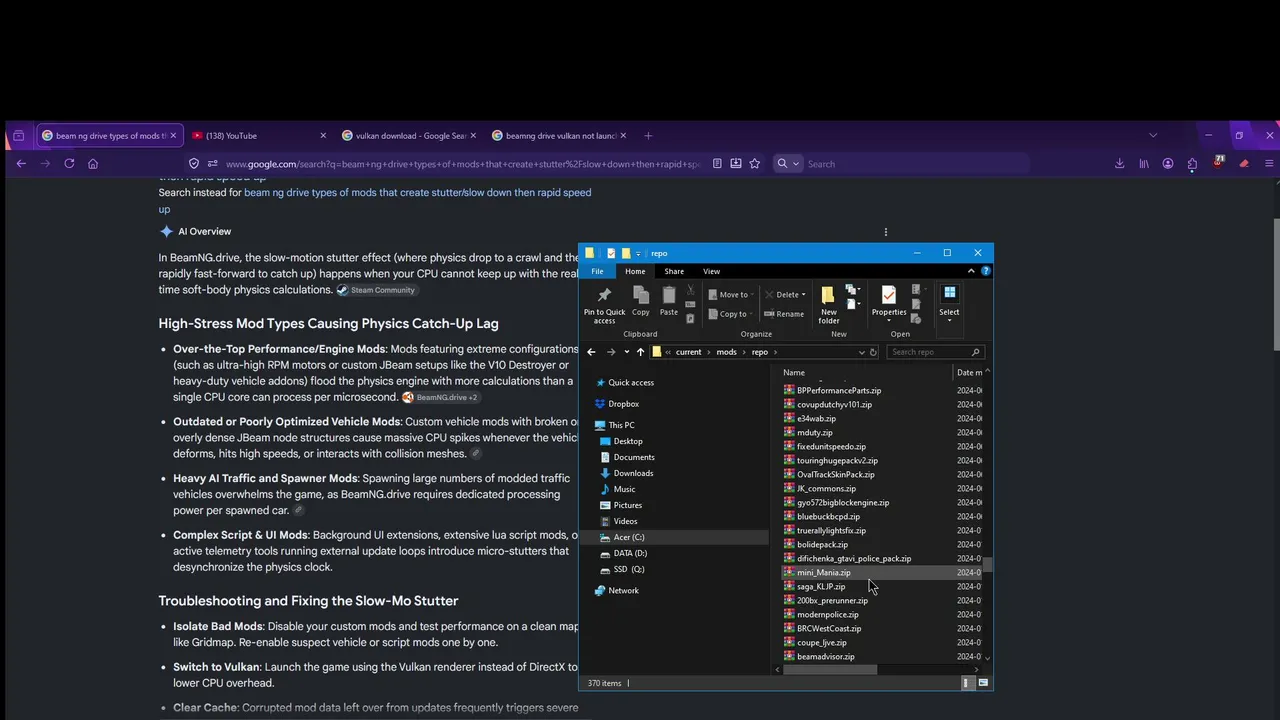1280x720 pixels.
Task: Open Dropbox in Explorer navigation pane
Action: [623, 404]
